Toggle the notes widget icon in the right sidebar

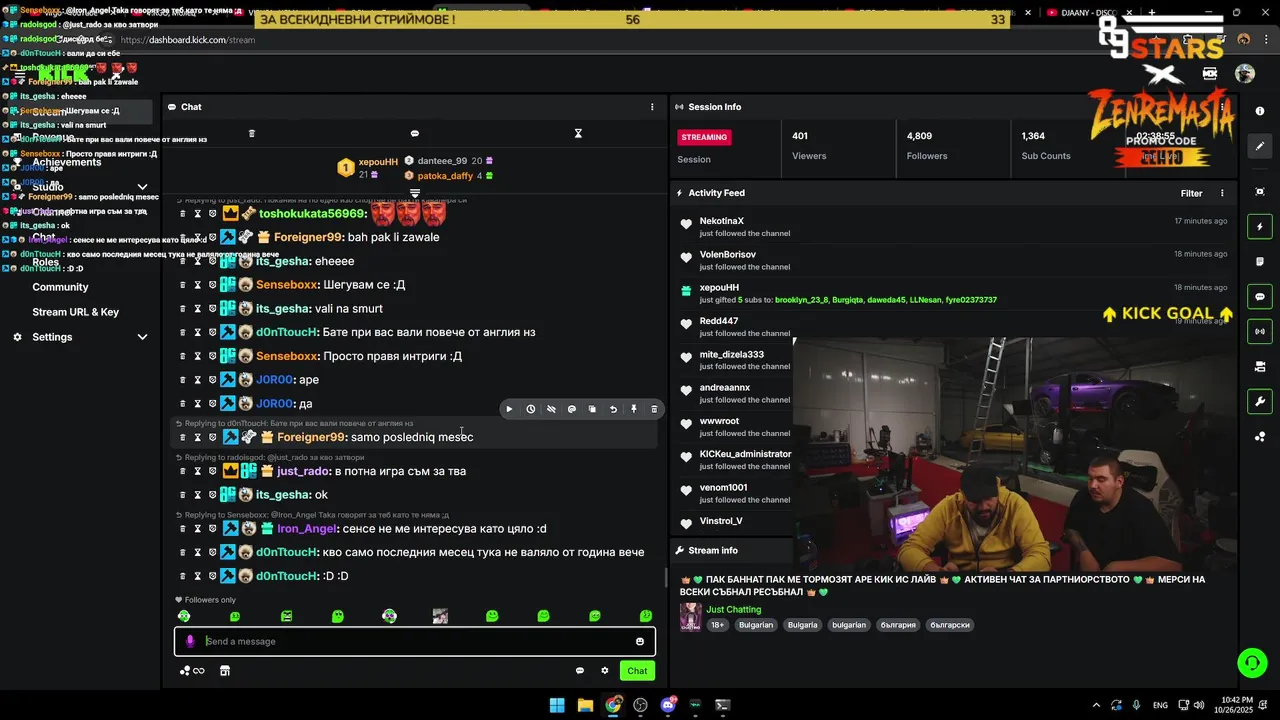click(x=1260, y=262)
